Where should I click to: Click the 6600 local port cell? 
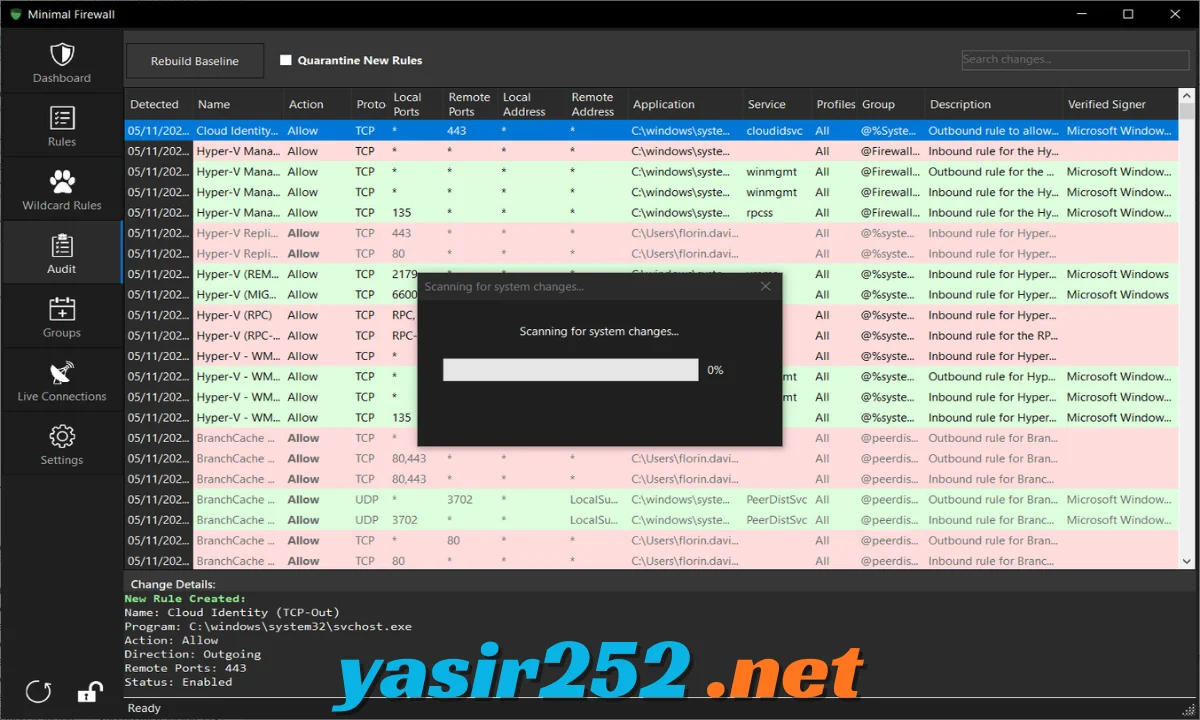click(405, 294)
